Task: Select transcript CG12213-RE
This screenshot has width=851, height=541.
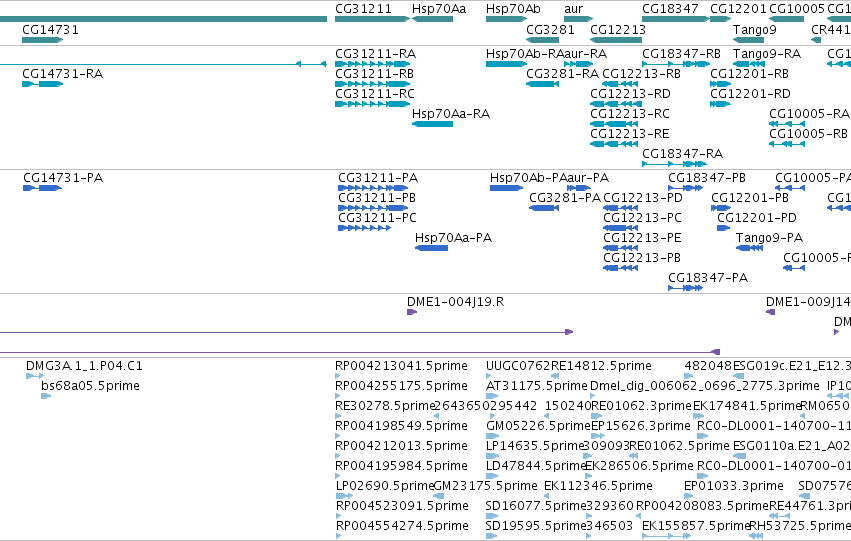Action: [614, 144]
